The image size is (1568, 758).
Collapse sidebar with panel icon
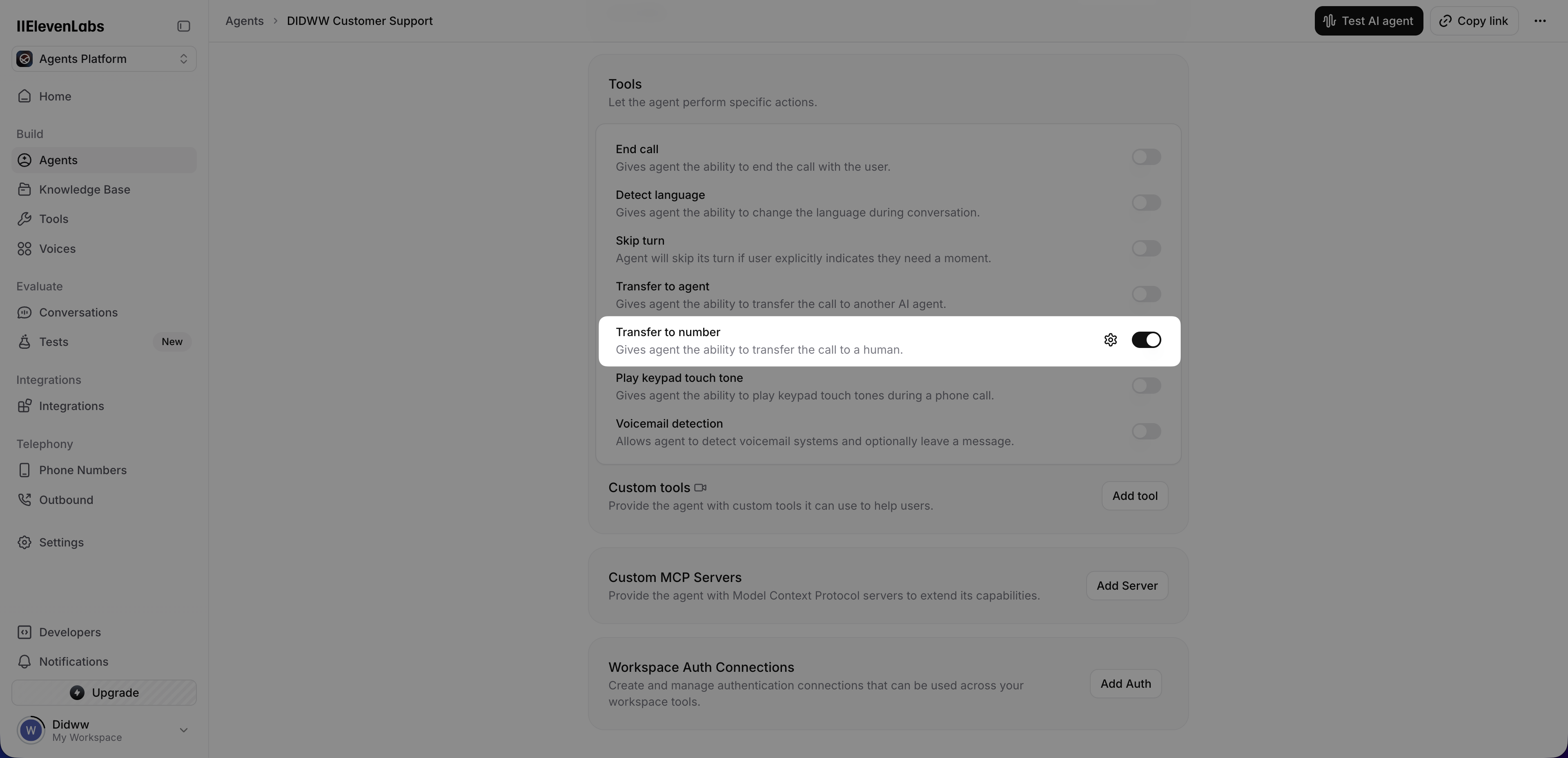point(183,26)
